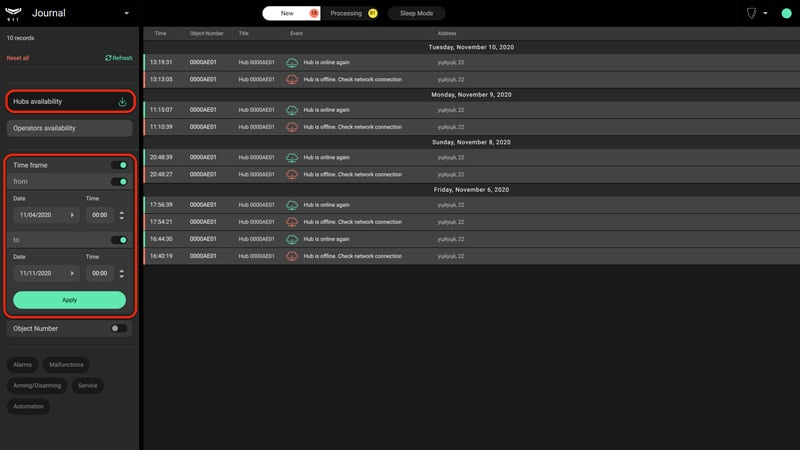Image resolution: width=800 pixels, height=450 pixels.
Task: Click offline cloud icon in 16:40:19 row
Action: point(292,256)
